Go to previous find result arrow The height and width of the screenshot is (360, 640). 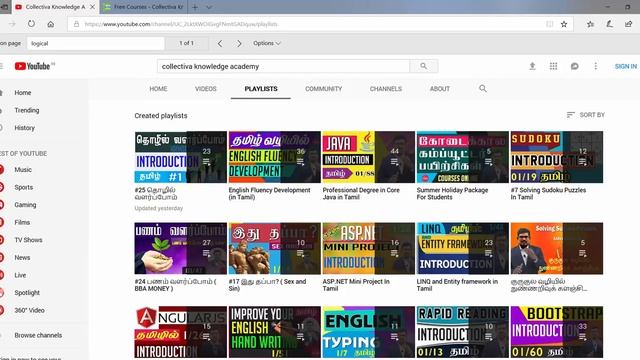(x=220, y=43)
